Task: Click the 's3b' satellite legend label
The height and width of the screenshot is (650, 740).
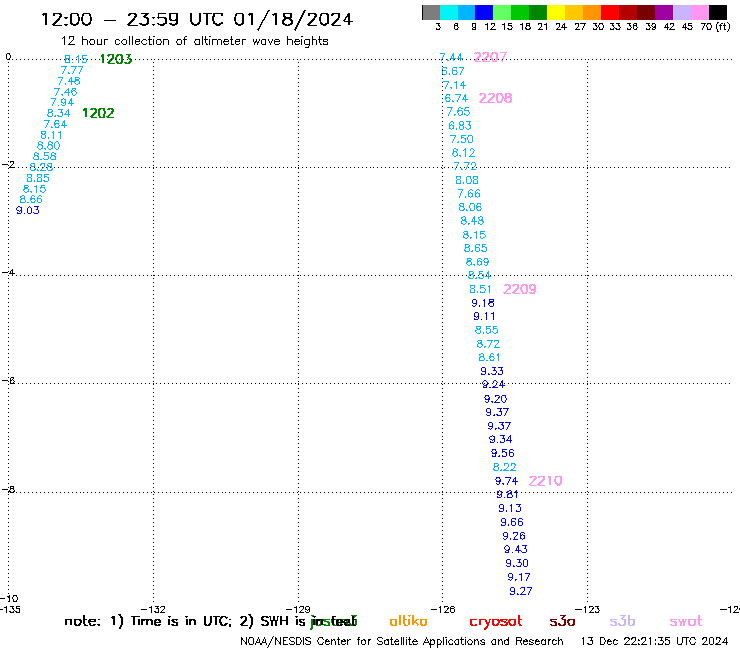Action: 622,621
